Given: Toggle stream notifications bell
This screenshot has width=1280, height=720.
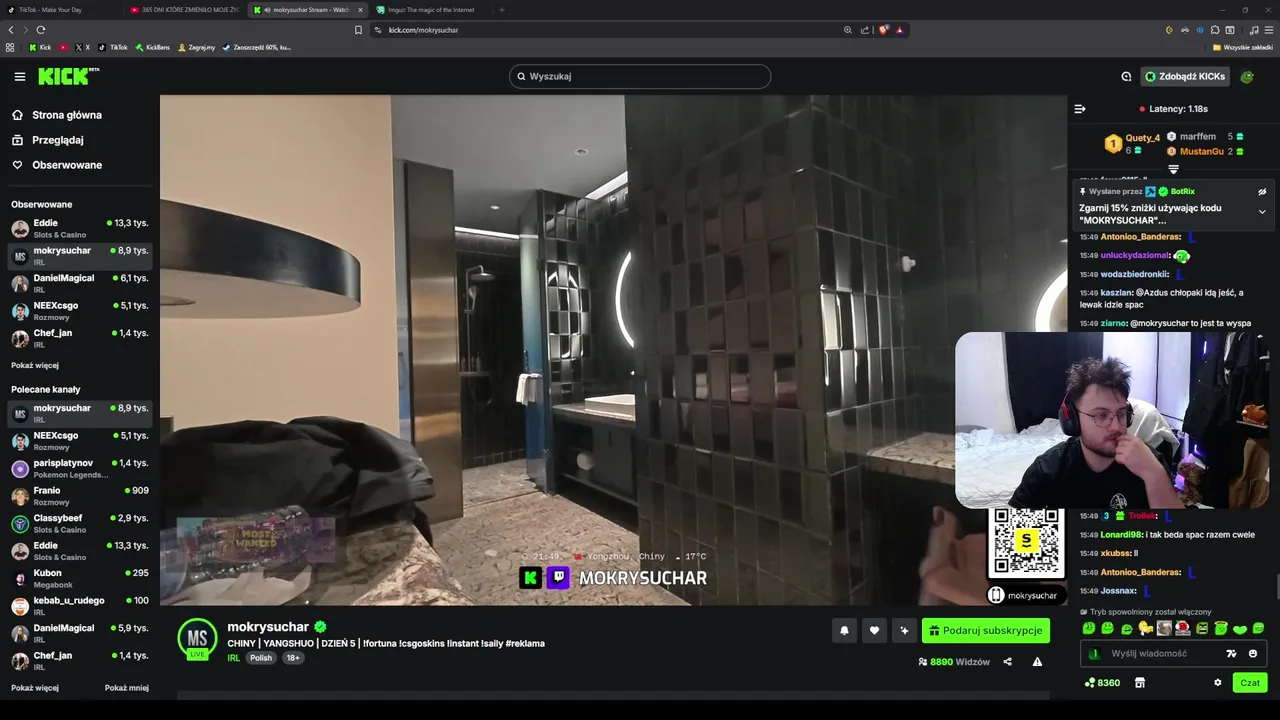Looking at the screenshot, I should (844, 631).
